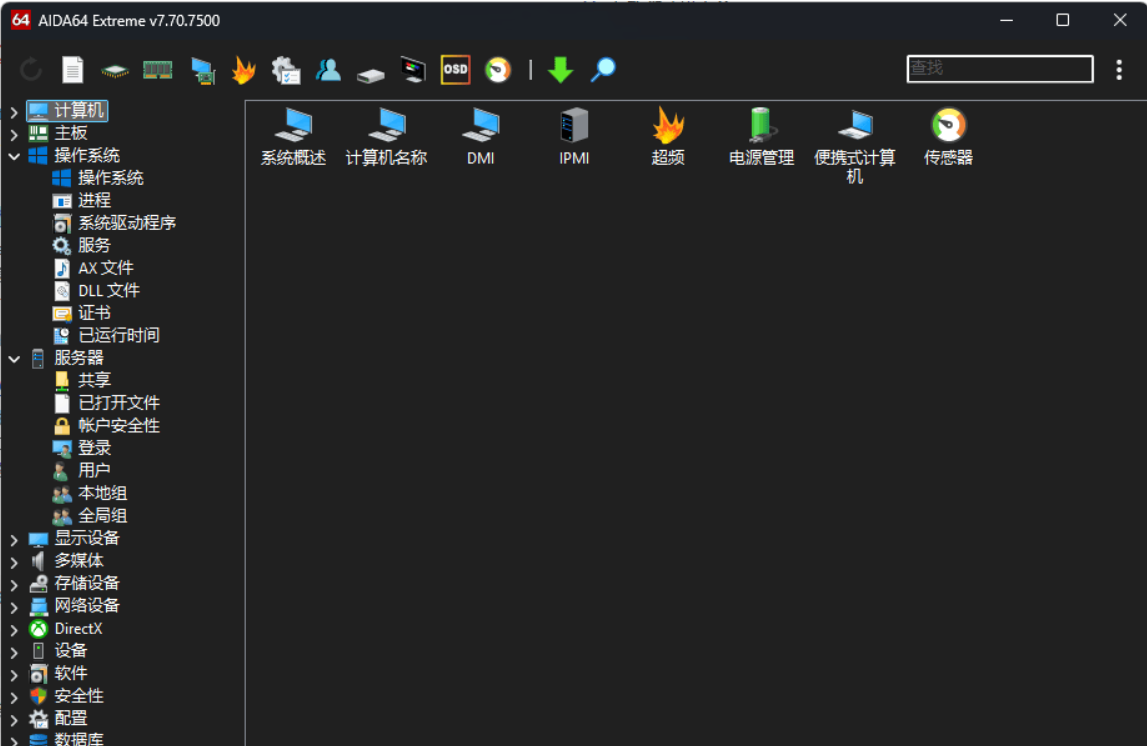This screenshot has width=1147, height=746.
Task: Open the 便携式计算机 laptop icon
Action: tap(855, 146)
